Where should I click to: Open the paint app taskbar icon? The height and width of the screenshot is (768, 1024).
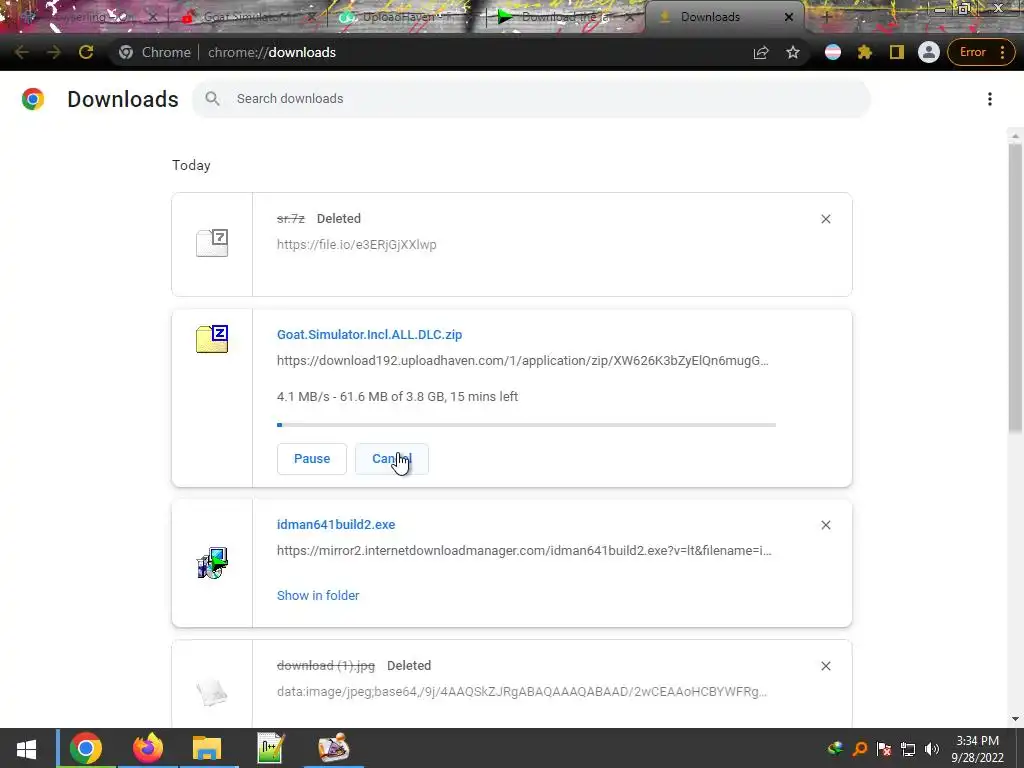334,748
